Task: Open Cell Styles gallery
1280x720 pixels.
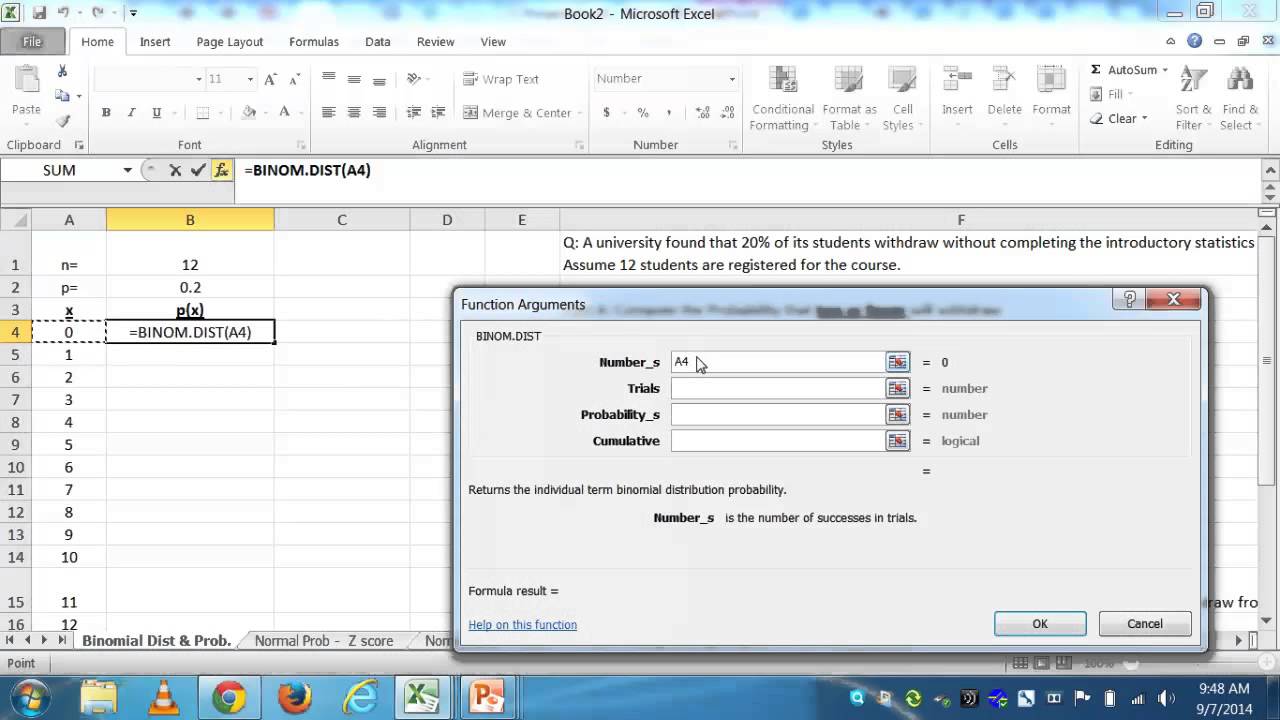Action: pos(902,98)
